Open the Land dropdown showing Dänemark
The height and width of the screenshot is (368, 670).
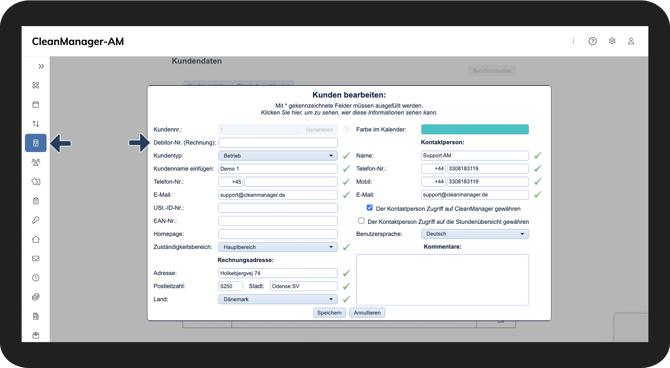[x=278, y=299]
